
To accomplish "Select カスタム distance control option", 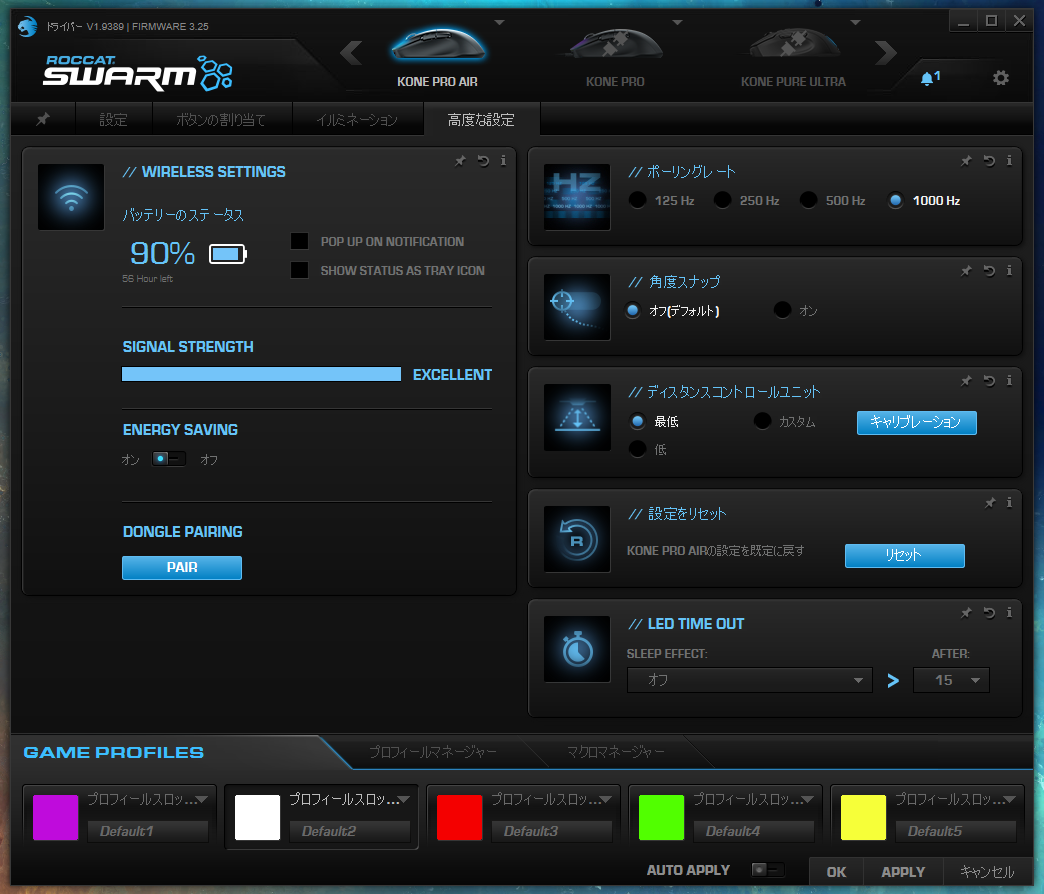I will click(x=762, y=421).
